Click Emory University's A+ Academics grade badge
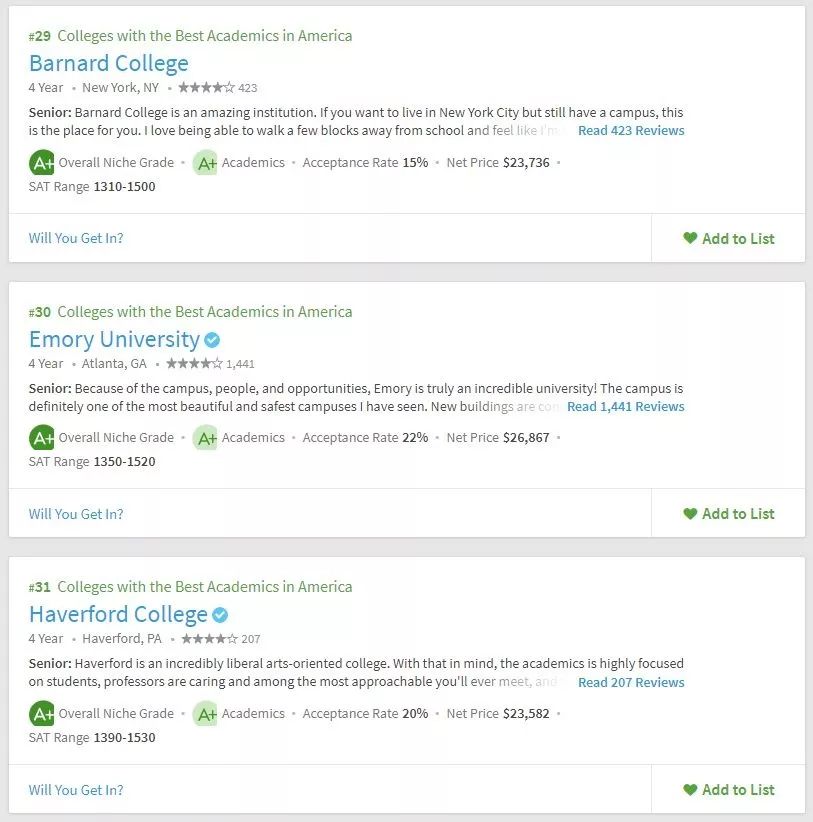The width and height of the screenshot is (813, 822). [x=205, y=438]
